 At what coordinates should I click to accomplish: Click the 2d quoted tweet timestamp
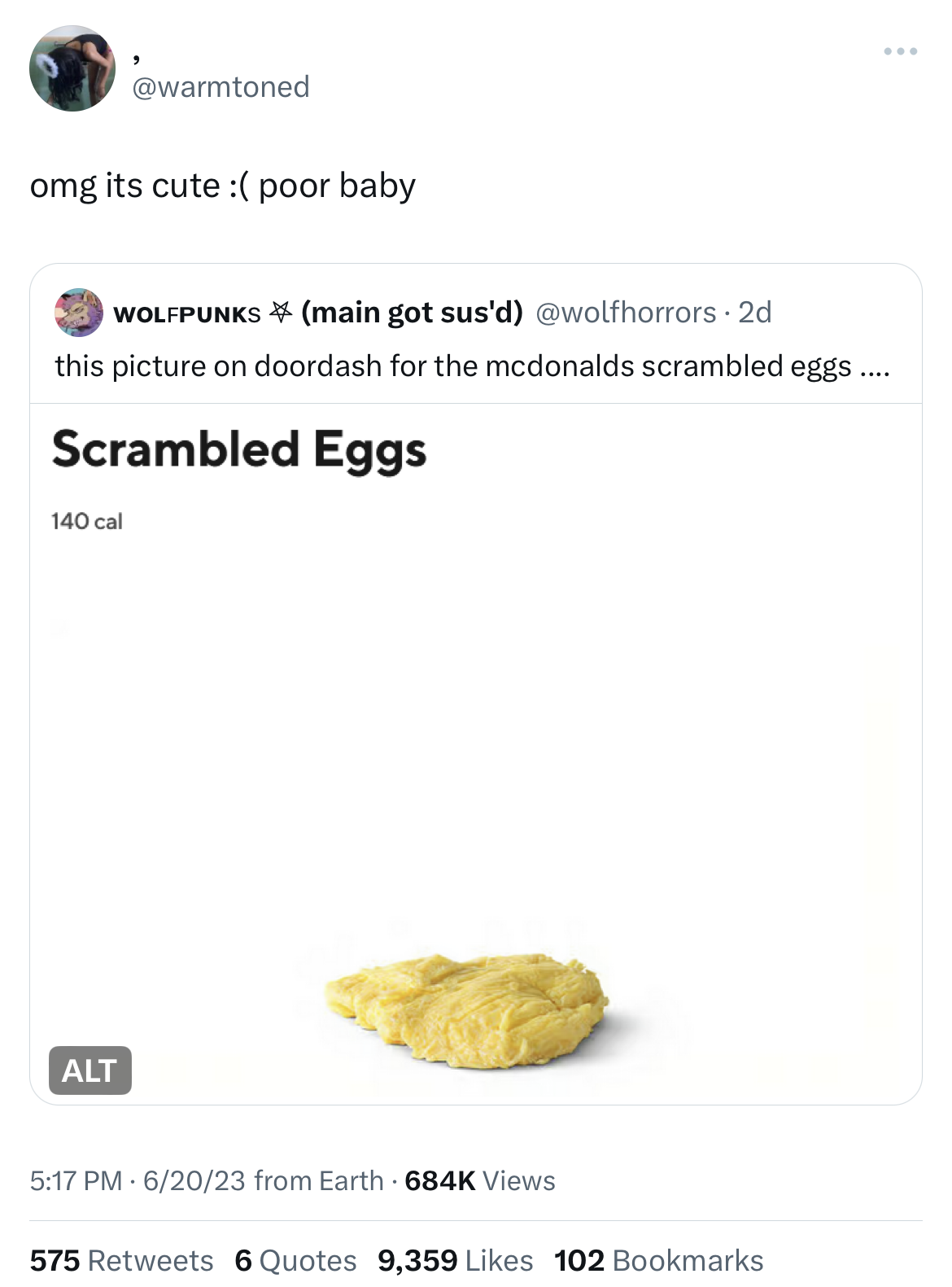point(754,313)
